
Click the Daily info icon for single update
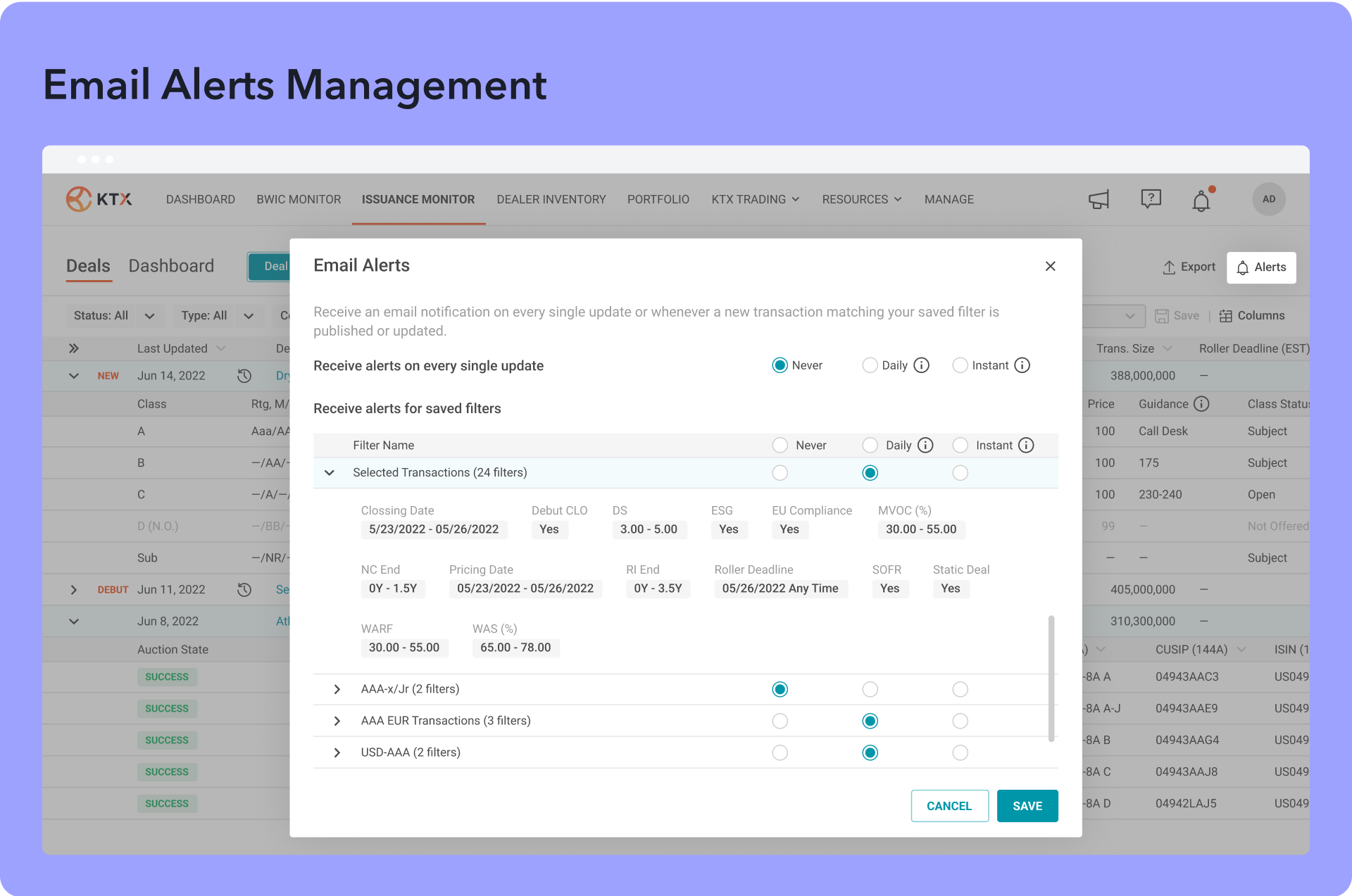coord(921,365)
